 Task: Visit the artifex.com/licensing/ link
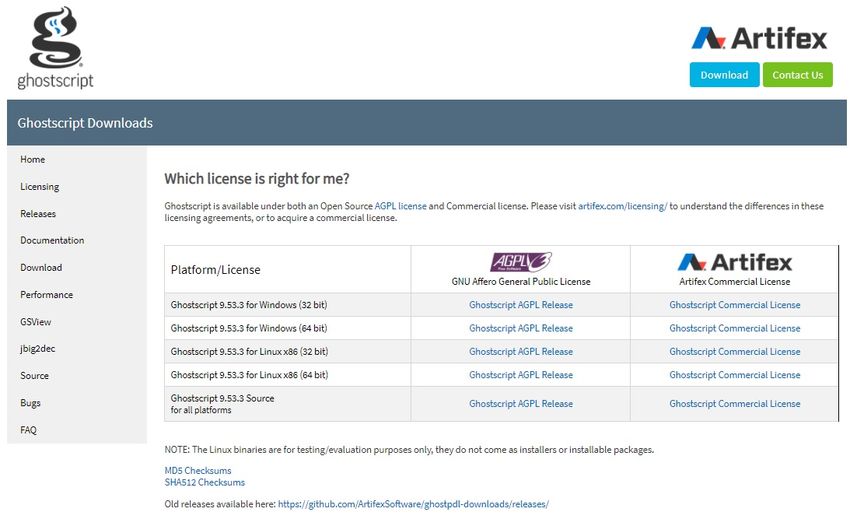(622, 206)
